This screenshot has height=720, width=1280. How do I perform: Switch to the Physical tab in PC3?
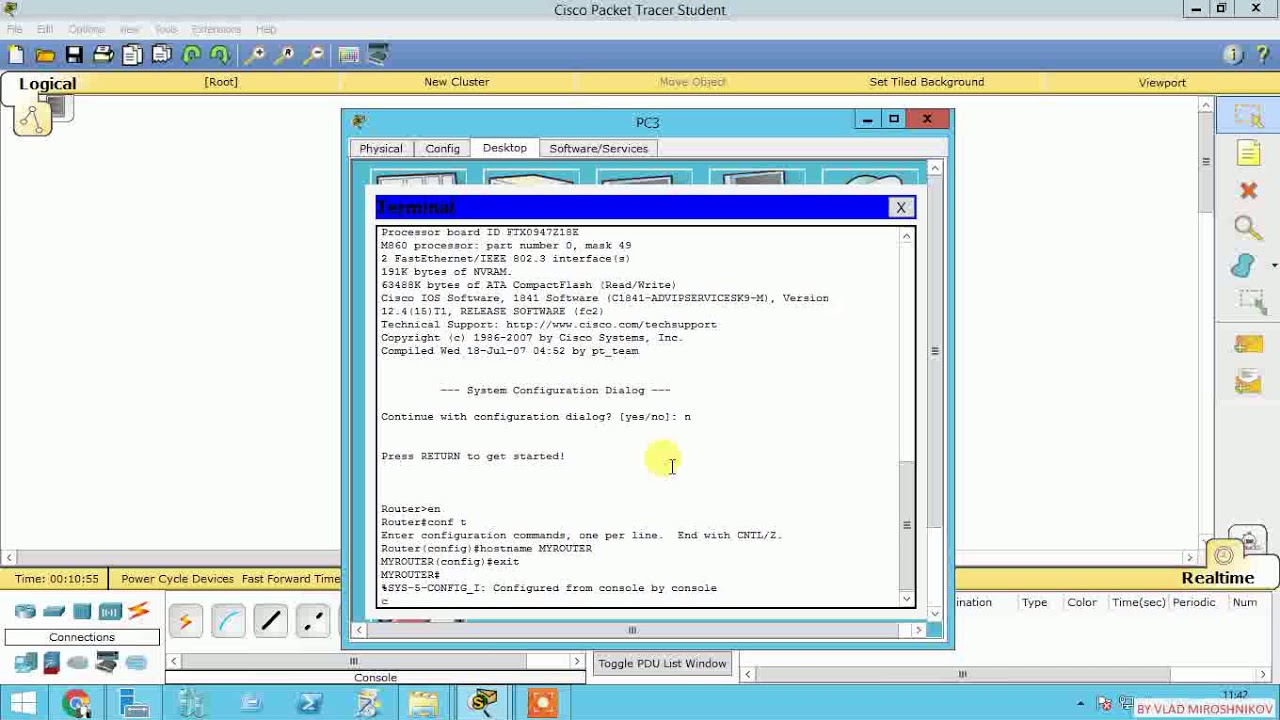381,148
